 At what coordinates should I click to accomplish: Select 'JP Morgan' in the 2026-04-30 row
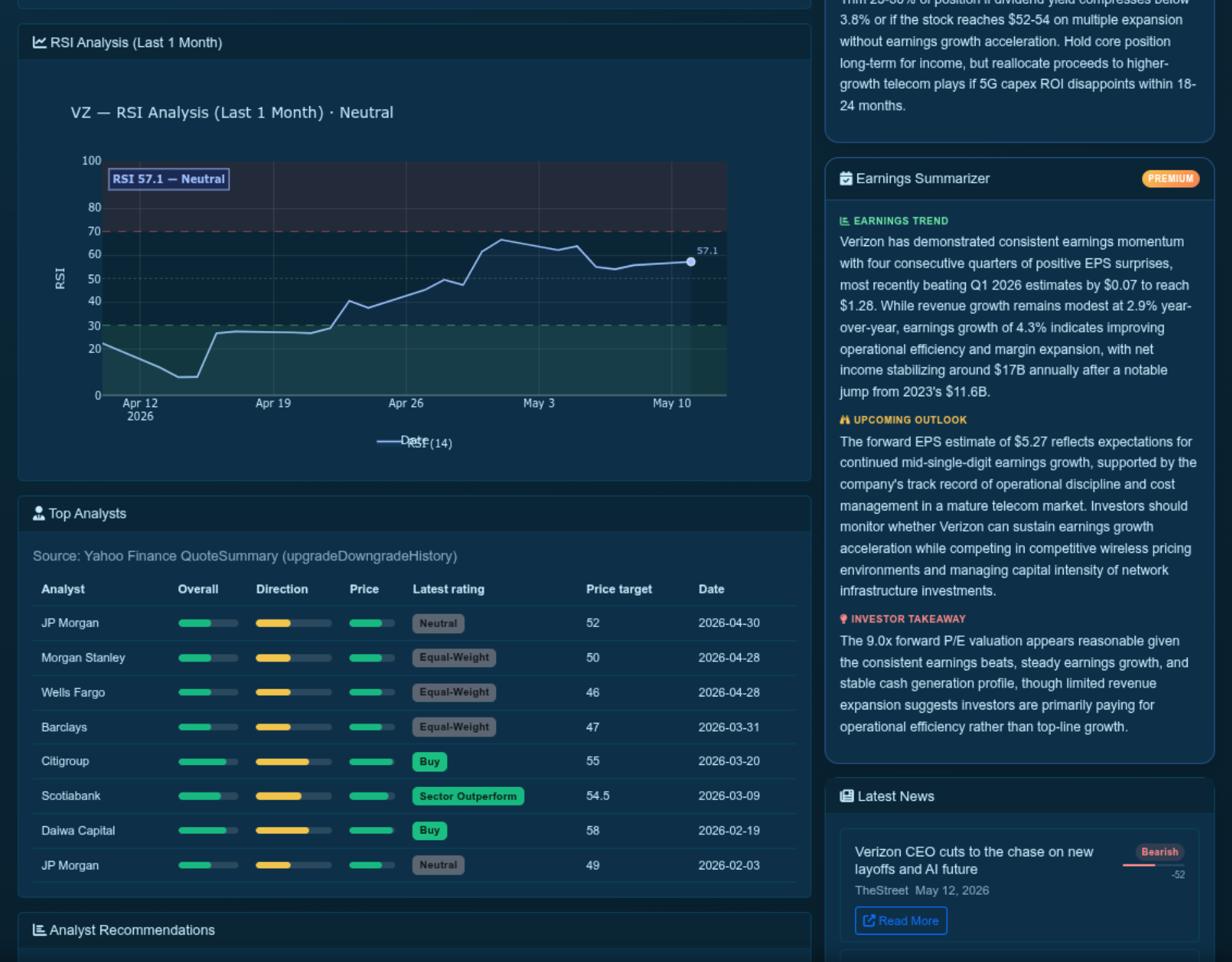70,623
